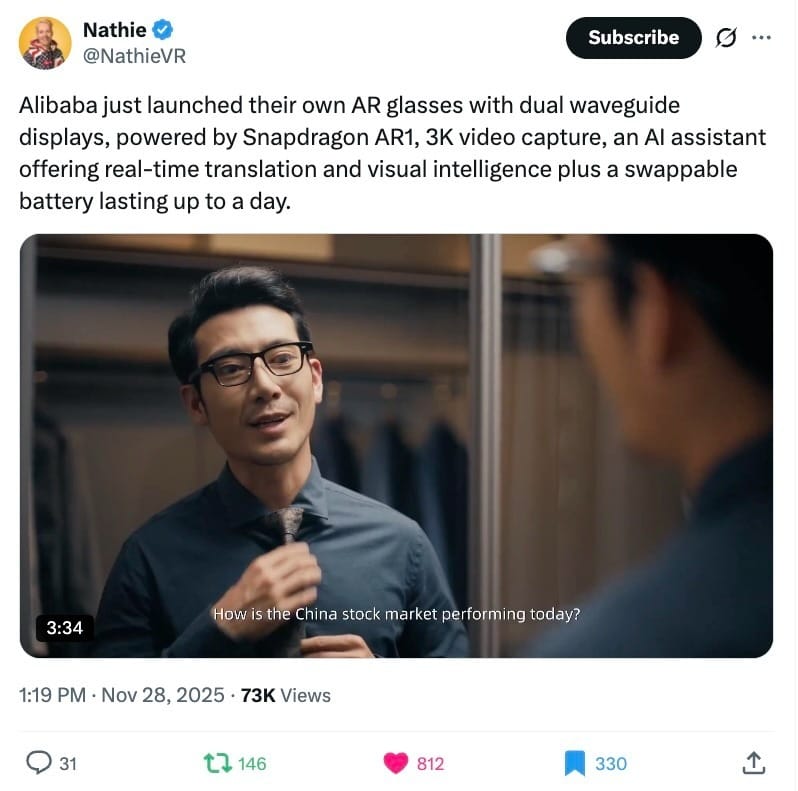
Task: Click the share upload arrow icon
Action: pos(754,762)
